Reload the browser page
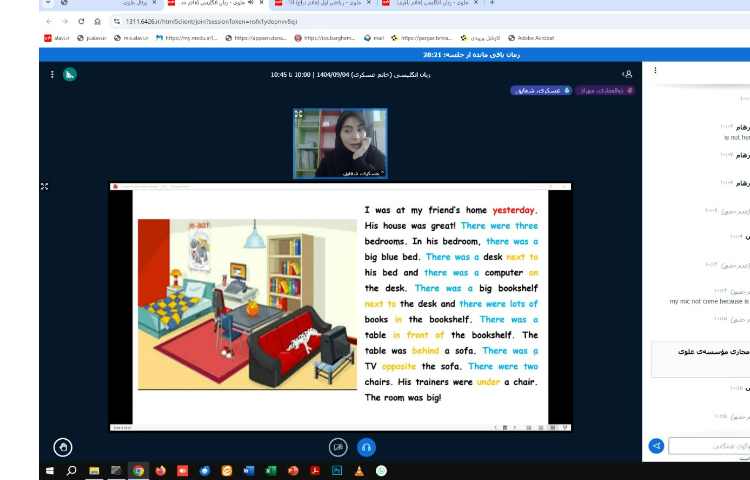Screen dimensions: 750x480 click(x=81, y=21)
